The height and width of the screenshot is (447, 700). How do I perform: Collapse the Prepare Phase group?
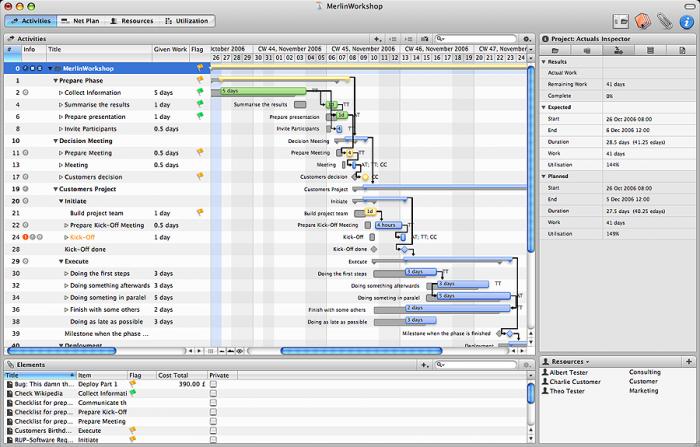coord(55,81)
